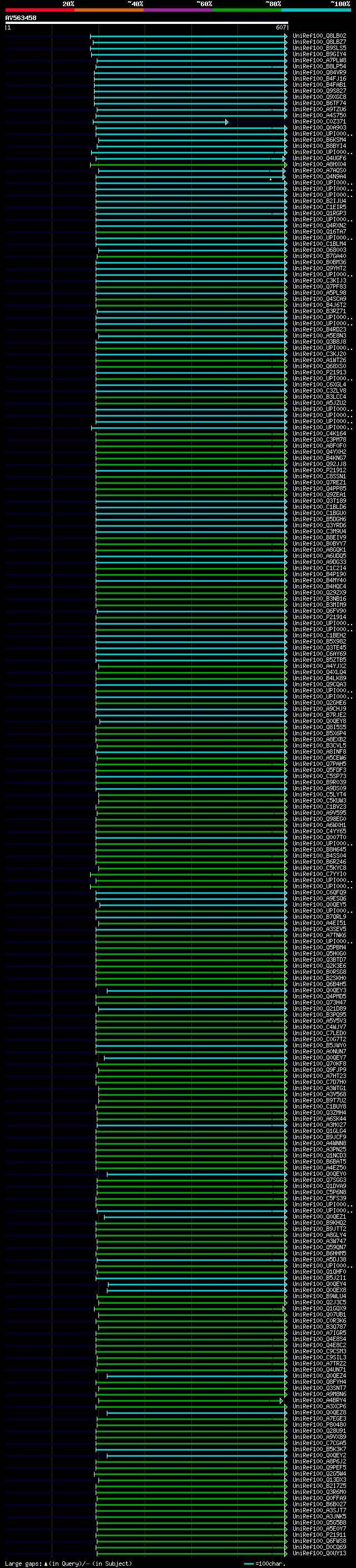Image resolution: width=356 pixels, height=1568 pixels.
Task: Click the text UniRef100_Q4UGF6
Action: coord(319,159)
